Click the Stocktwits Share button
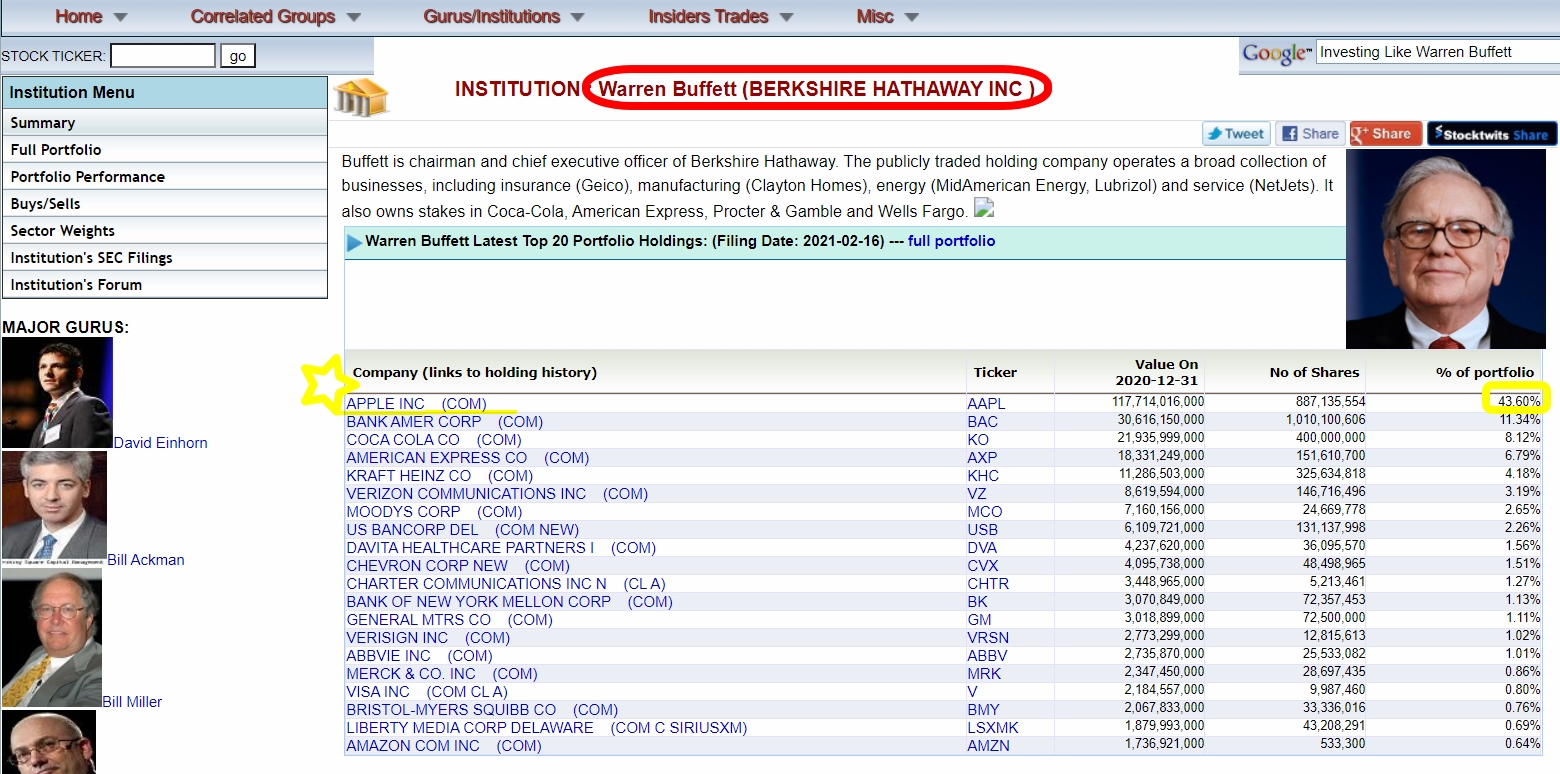Viewport: 1560px width, 774px height. [x=1492, y=133]
